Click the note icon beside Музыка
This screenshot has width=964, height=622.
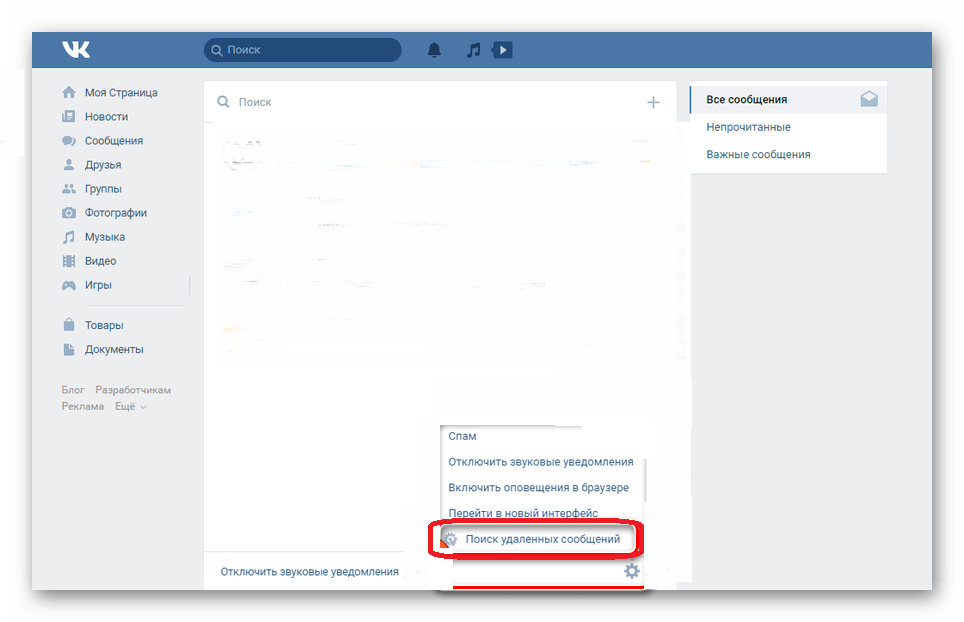pyautogui.click(x=69, y=237)
